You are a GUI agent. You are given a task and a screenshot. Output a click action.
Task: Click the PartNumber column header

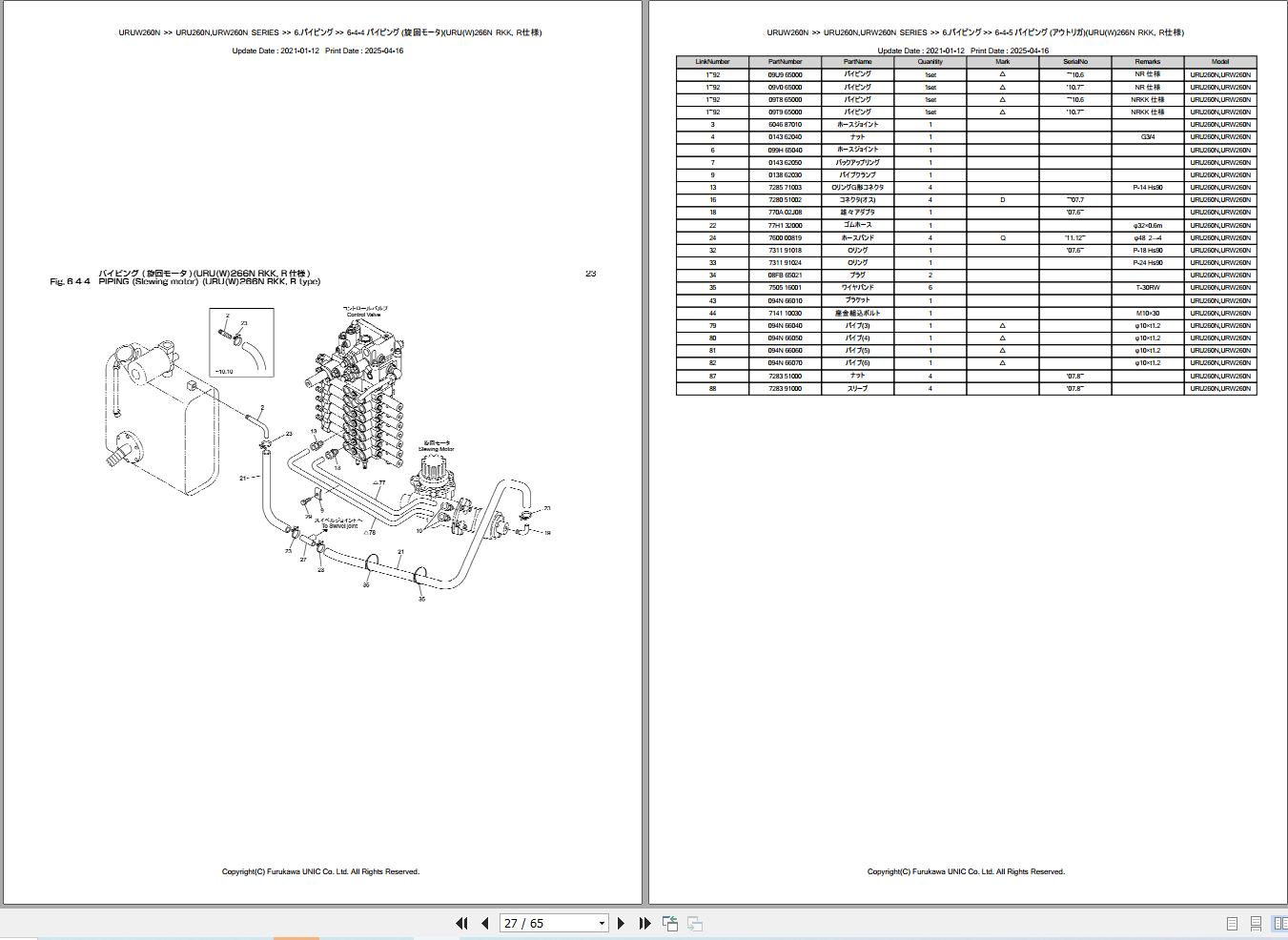(785, 62)
